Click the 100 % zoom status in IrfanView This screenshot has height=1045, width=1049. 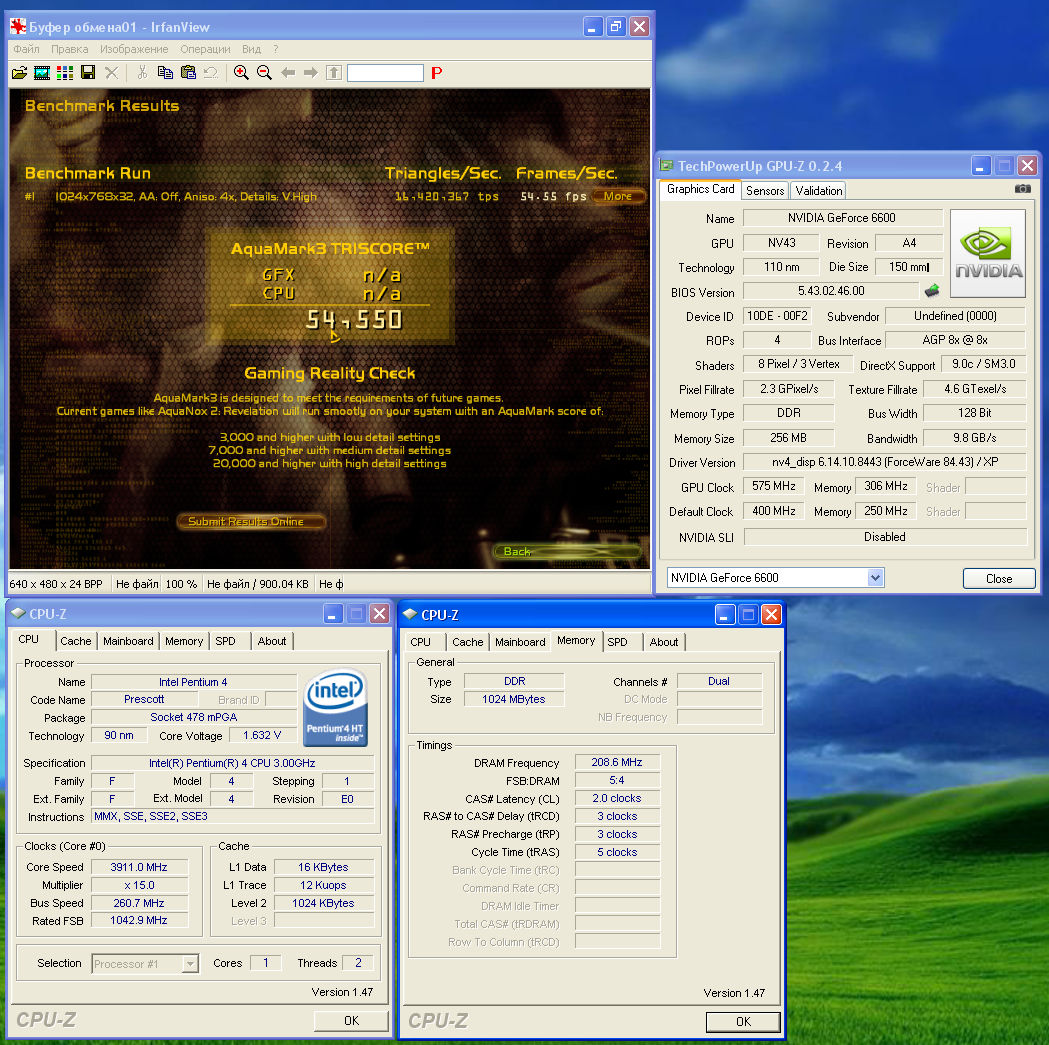181,584
